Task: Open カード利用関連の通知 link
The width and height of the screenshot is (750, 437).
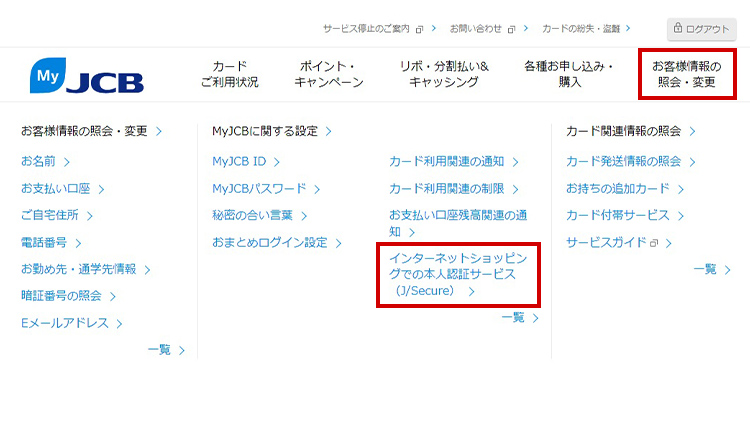Action: 447,162
